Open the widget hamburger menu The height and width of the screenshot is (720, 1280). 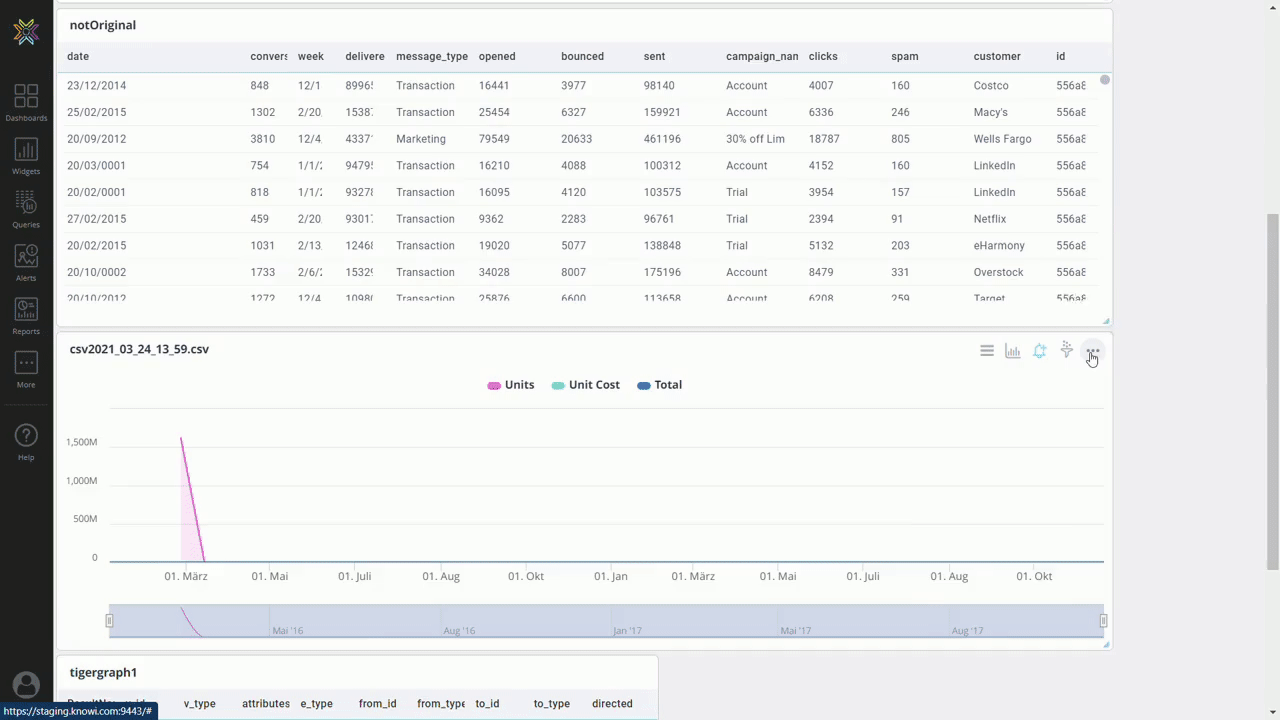click(x=987, y=351)
